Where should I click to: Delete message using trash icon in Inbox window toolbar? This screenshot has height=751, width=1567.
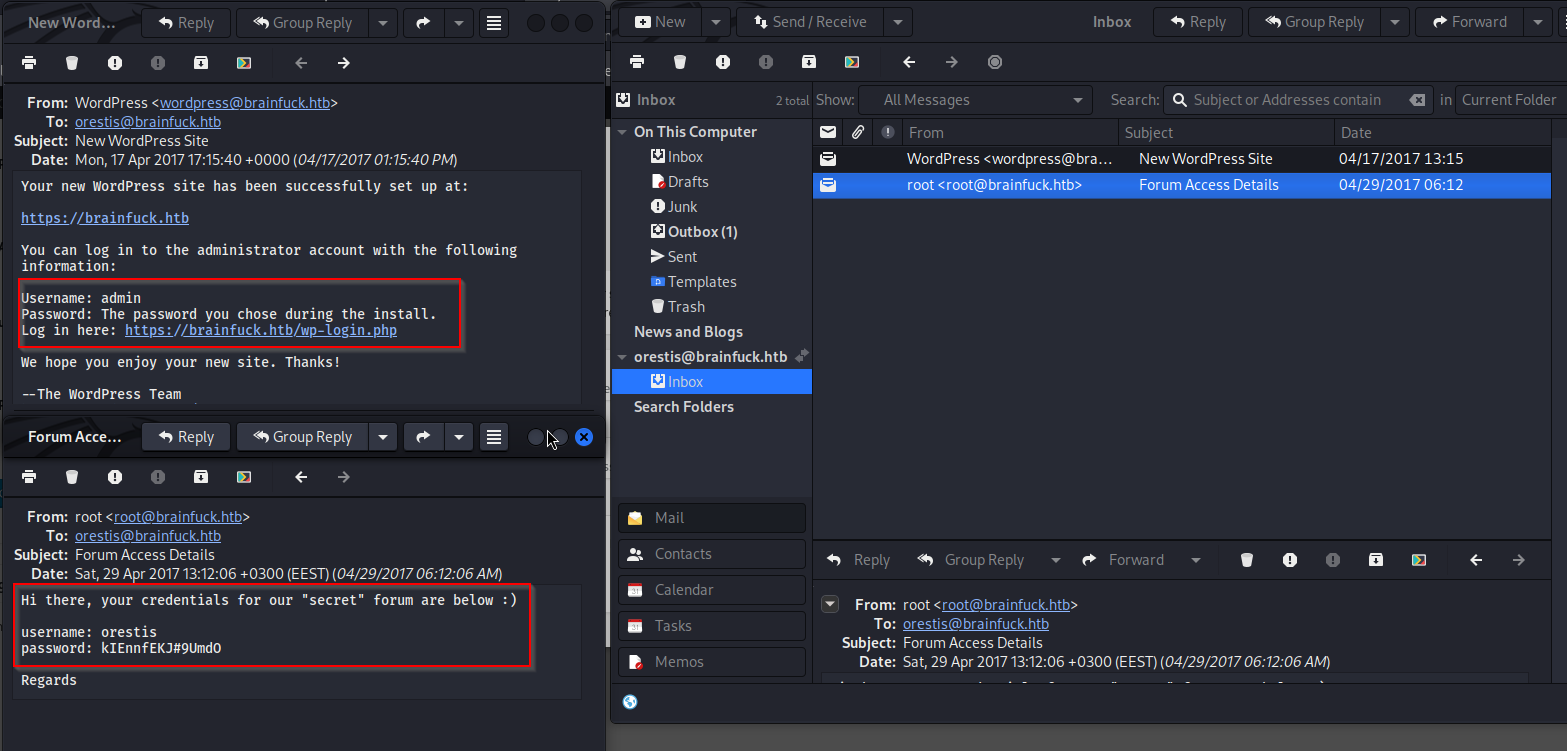[680, 62]
